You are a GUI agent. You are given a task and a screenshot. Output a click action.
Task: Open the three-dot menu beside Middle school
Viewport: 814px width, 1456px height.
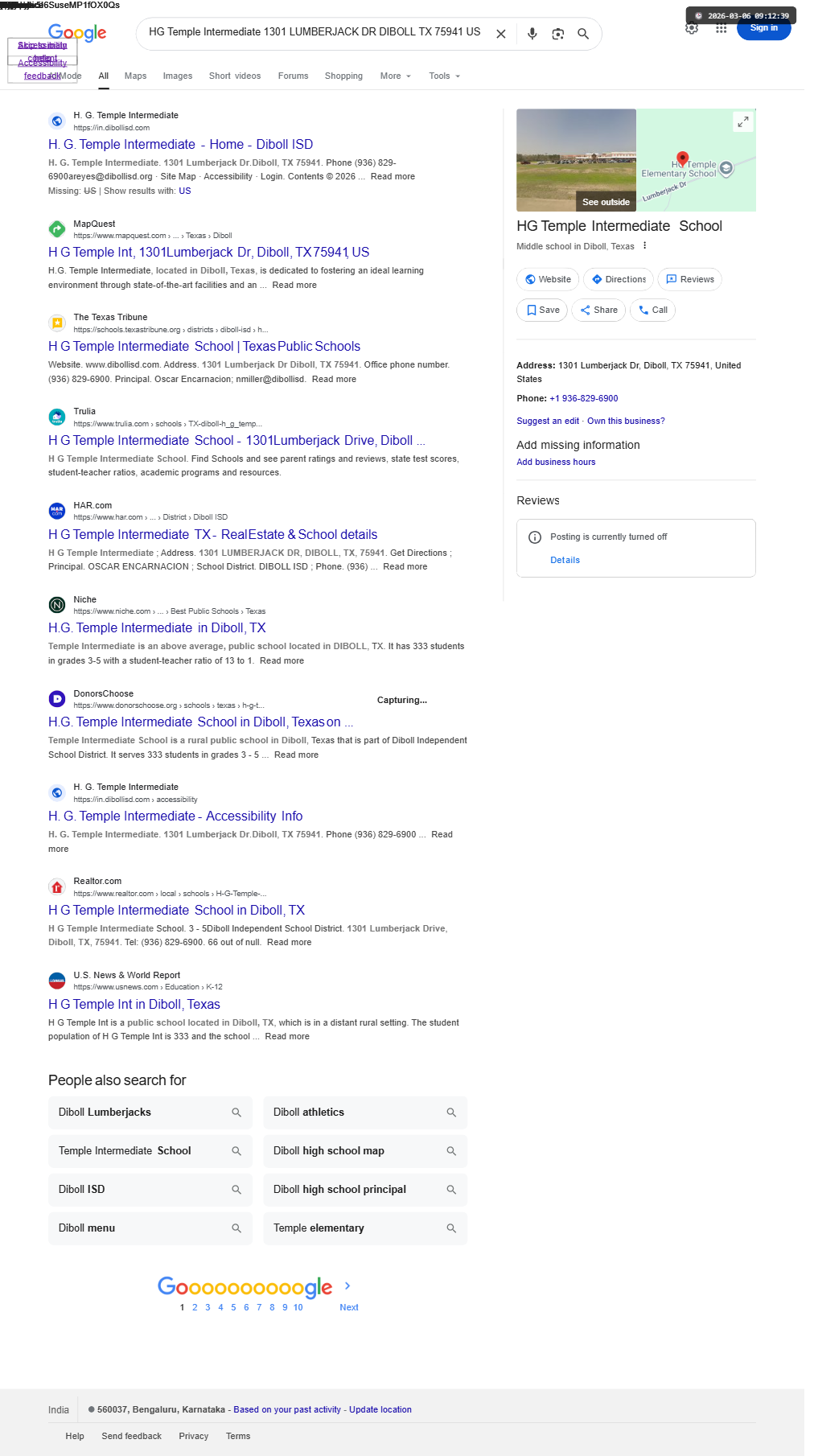pos(644,246)
